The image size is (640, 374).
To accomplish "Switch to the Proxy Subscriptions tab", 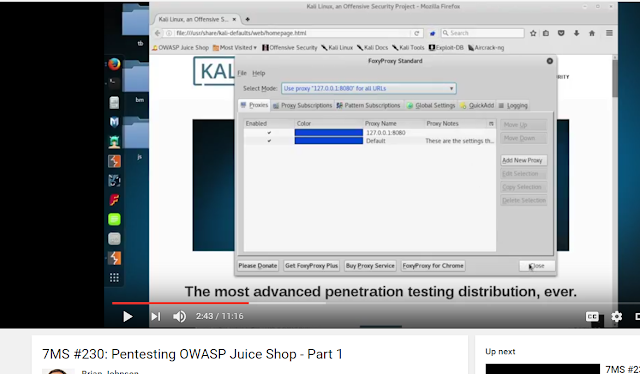I will [x=302, y=105].
